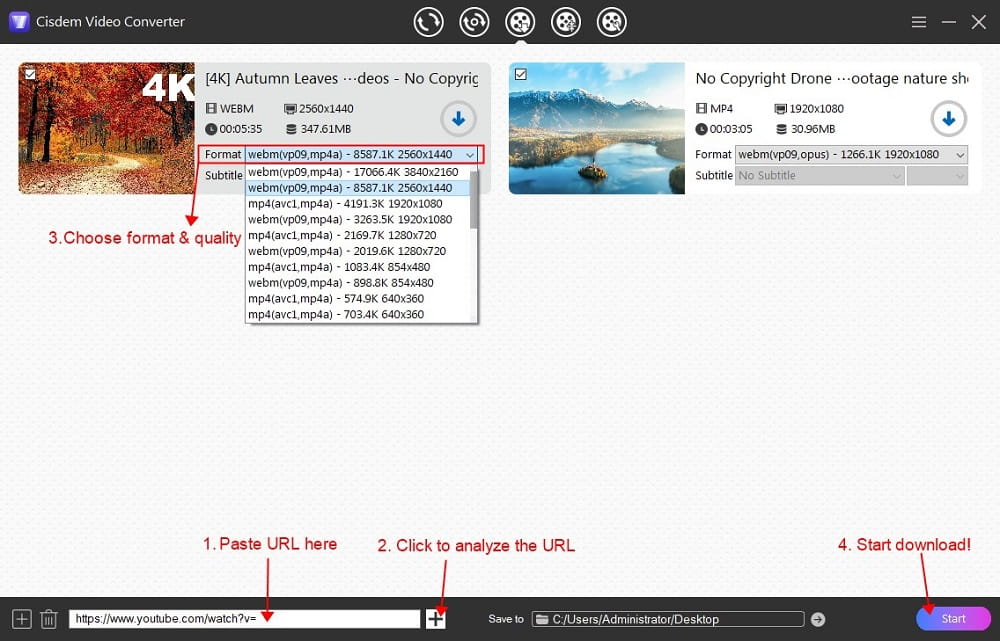Click the Start button
This screenshot has height=641, width=1000.
[953, 618]
